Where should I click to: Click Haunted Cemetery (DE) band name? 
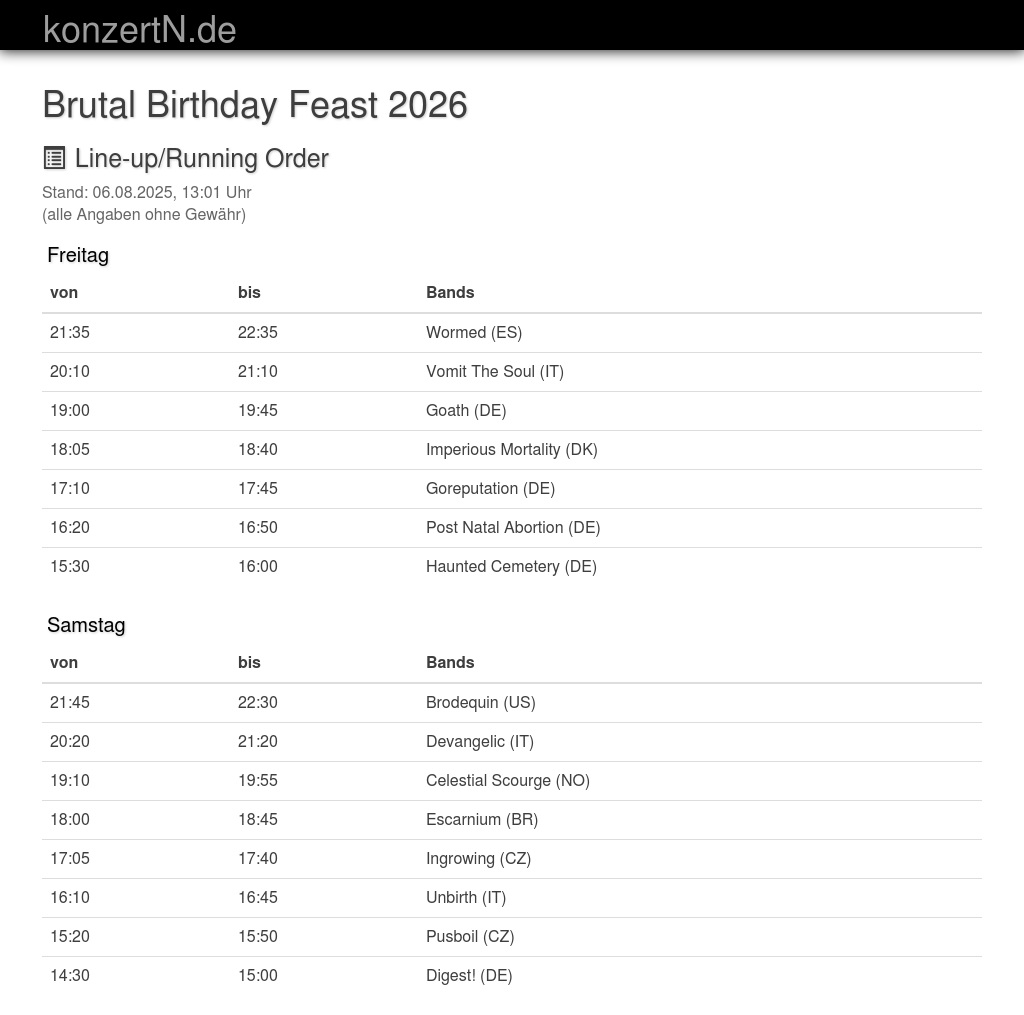coord(511,566)
